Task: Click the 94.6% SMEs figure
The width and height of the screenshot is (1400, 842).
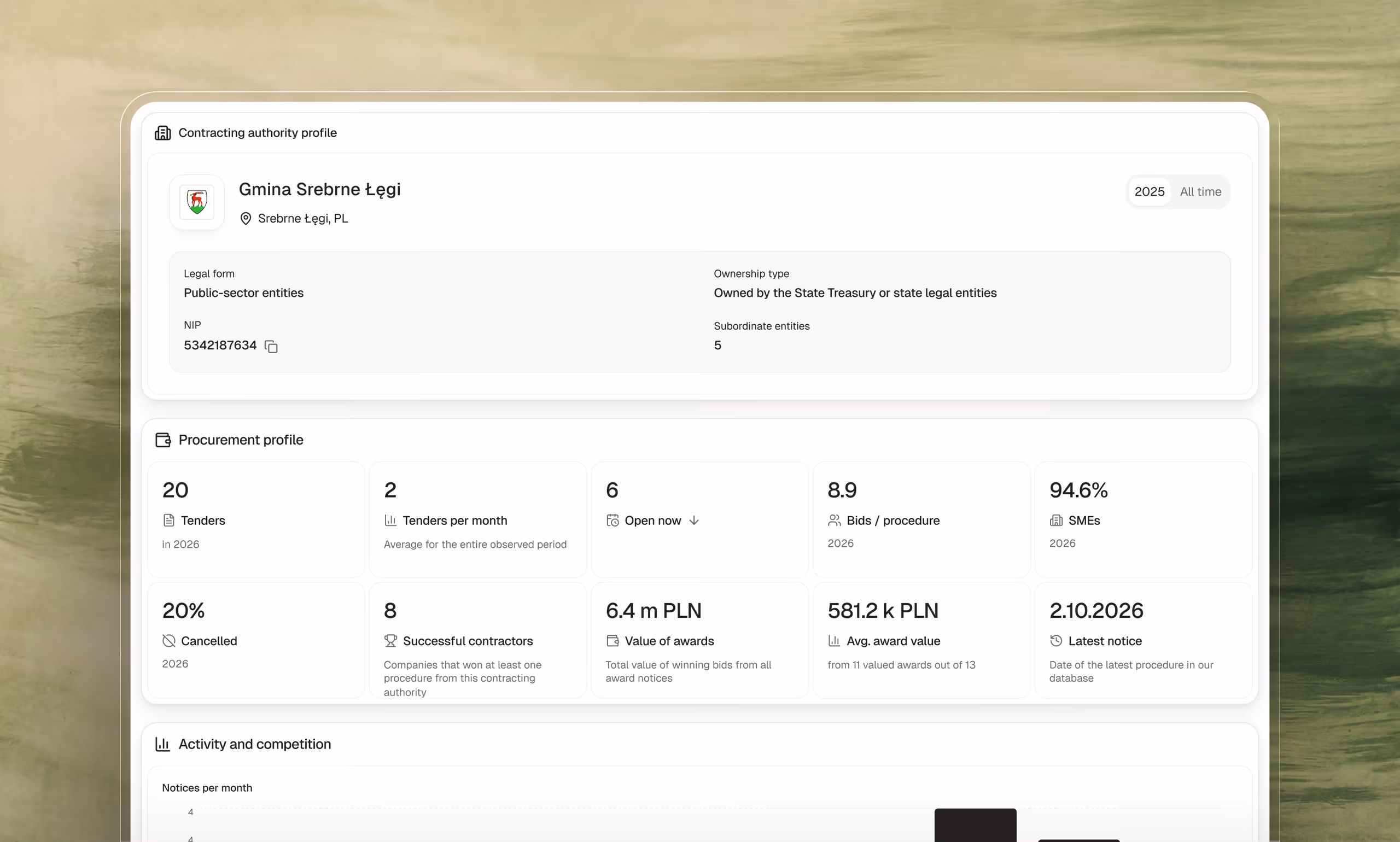Action: pyautogui.click(x=1078, y=490)
